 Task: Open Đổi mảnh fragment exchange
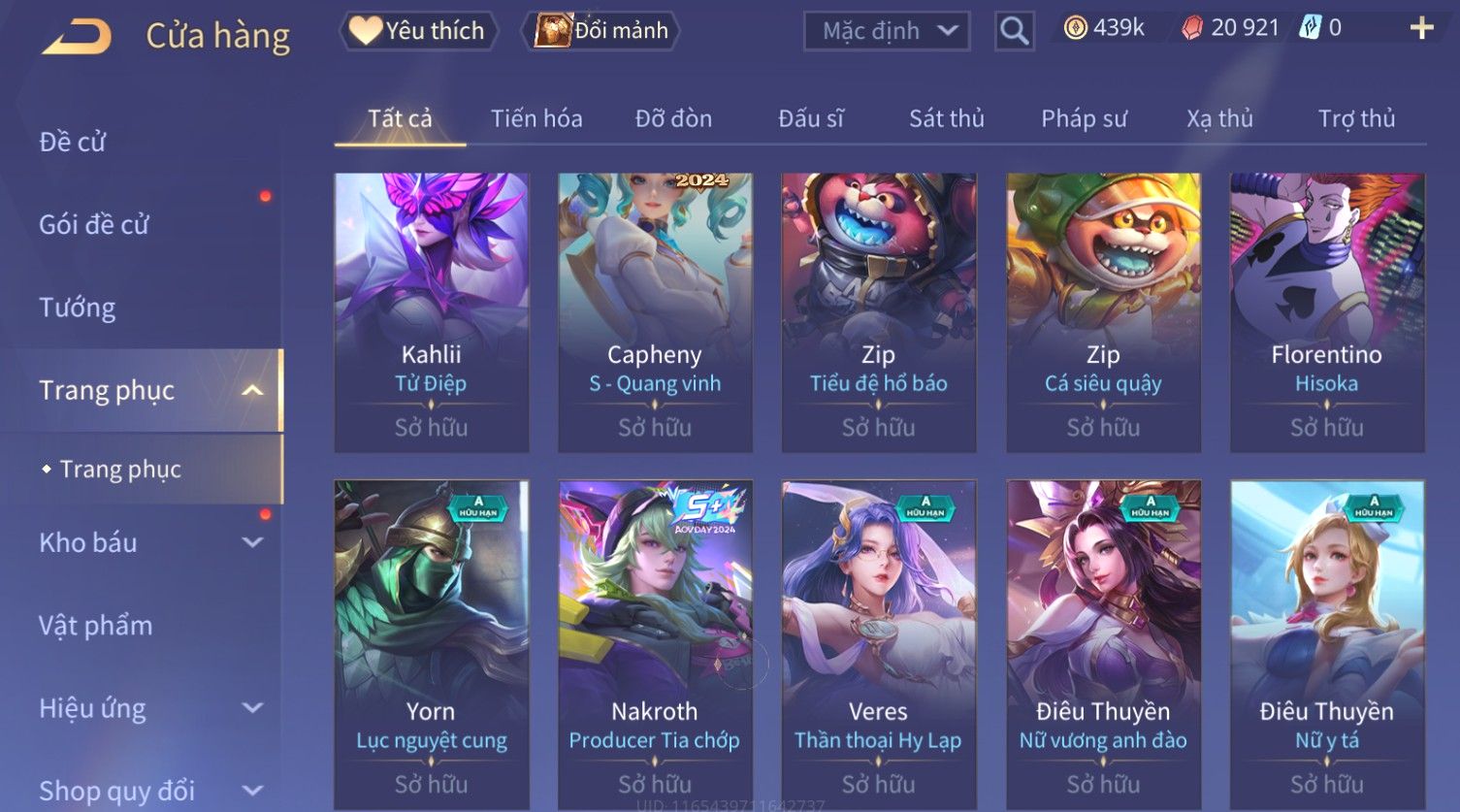pos(600,31)
